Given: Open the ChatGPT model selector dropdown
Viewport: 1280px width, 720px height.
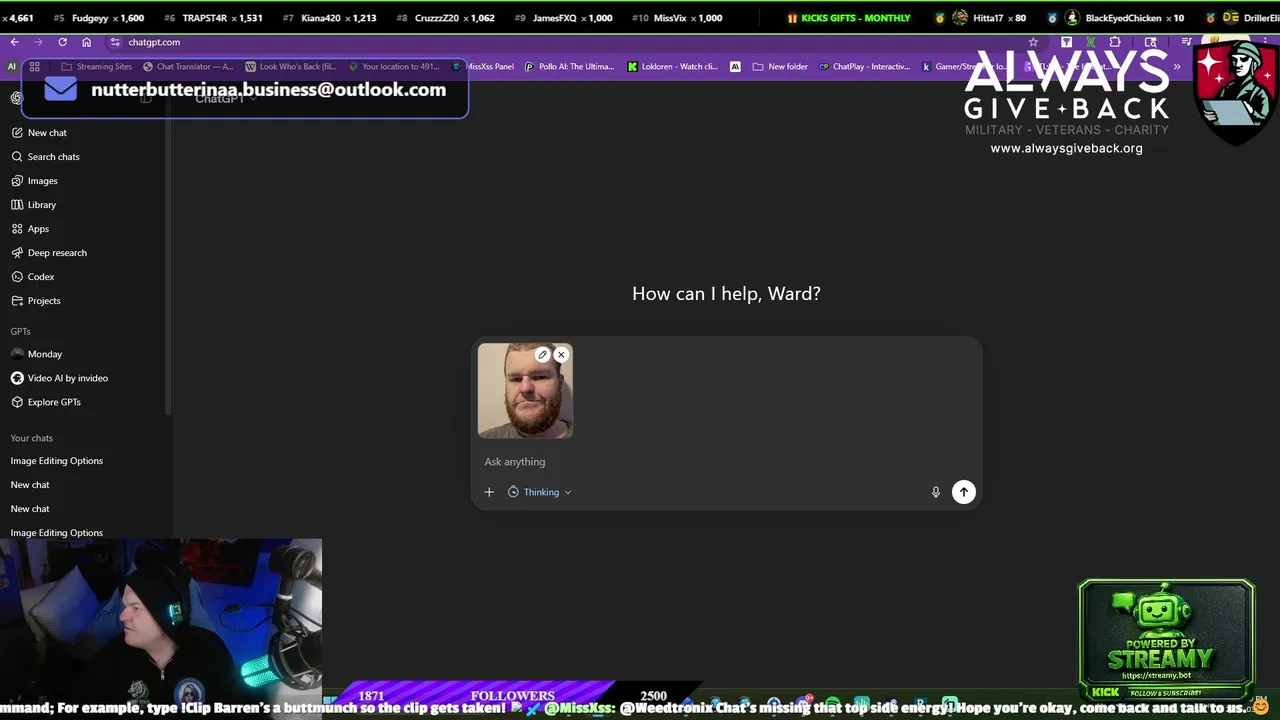Looking at the screenshot, I should [x=225, y=98].
